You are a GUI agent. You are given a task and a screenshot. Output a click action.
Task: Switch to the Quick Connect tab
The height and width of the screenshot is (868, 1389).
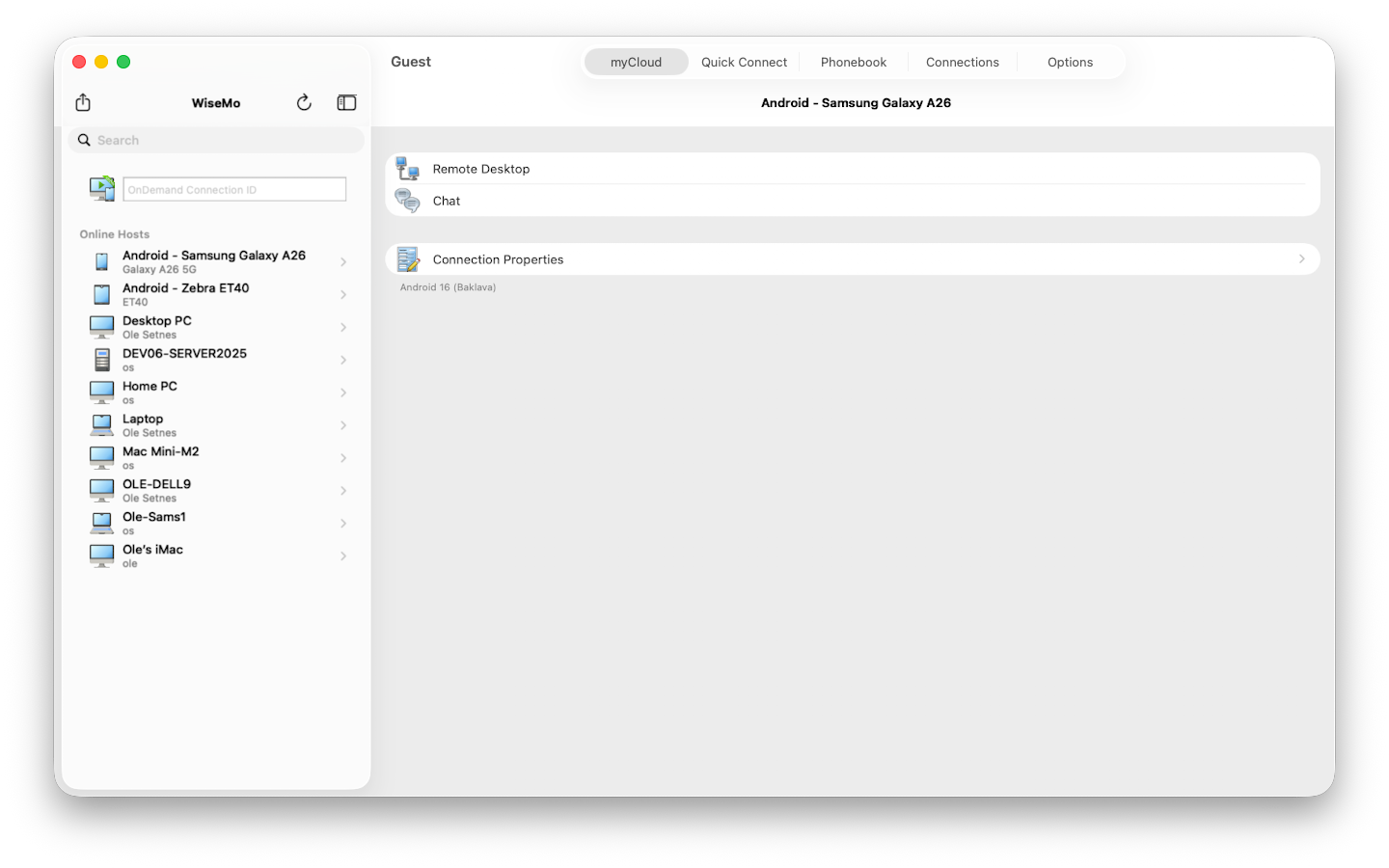point(744,62)
